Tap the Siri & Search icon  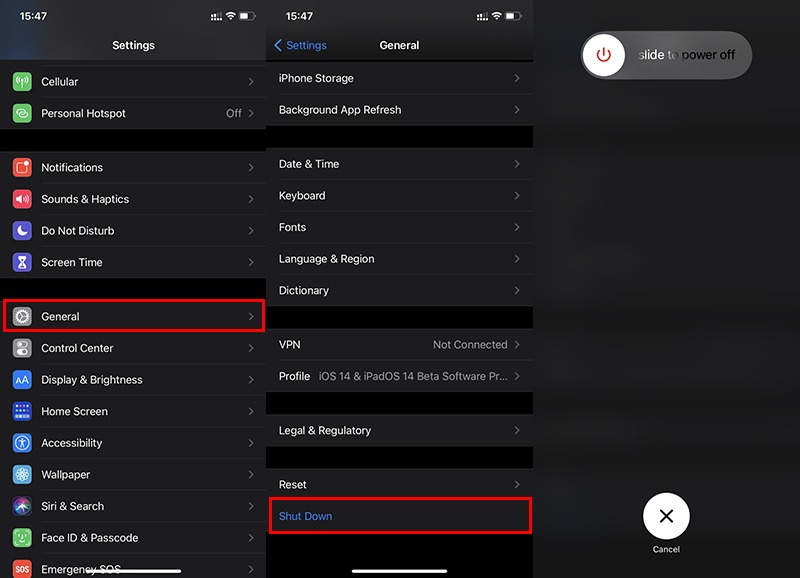[22, 506]
